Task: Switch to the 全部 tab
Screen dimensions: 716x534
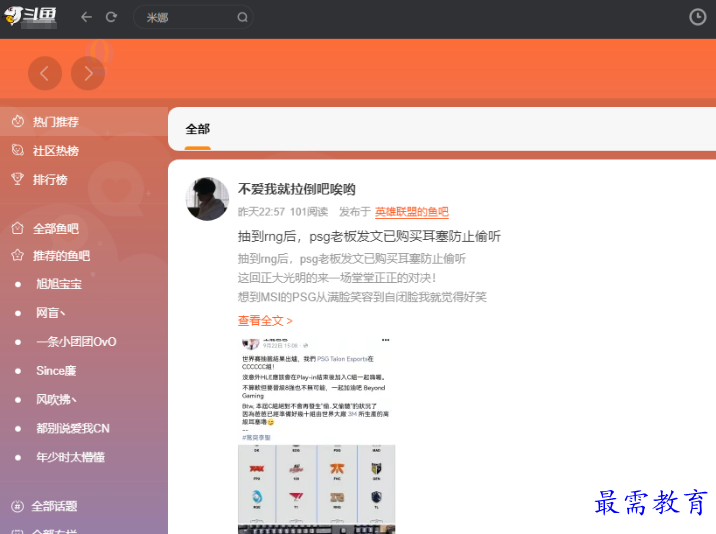Action: tap(198, 129)
